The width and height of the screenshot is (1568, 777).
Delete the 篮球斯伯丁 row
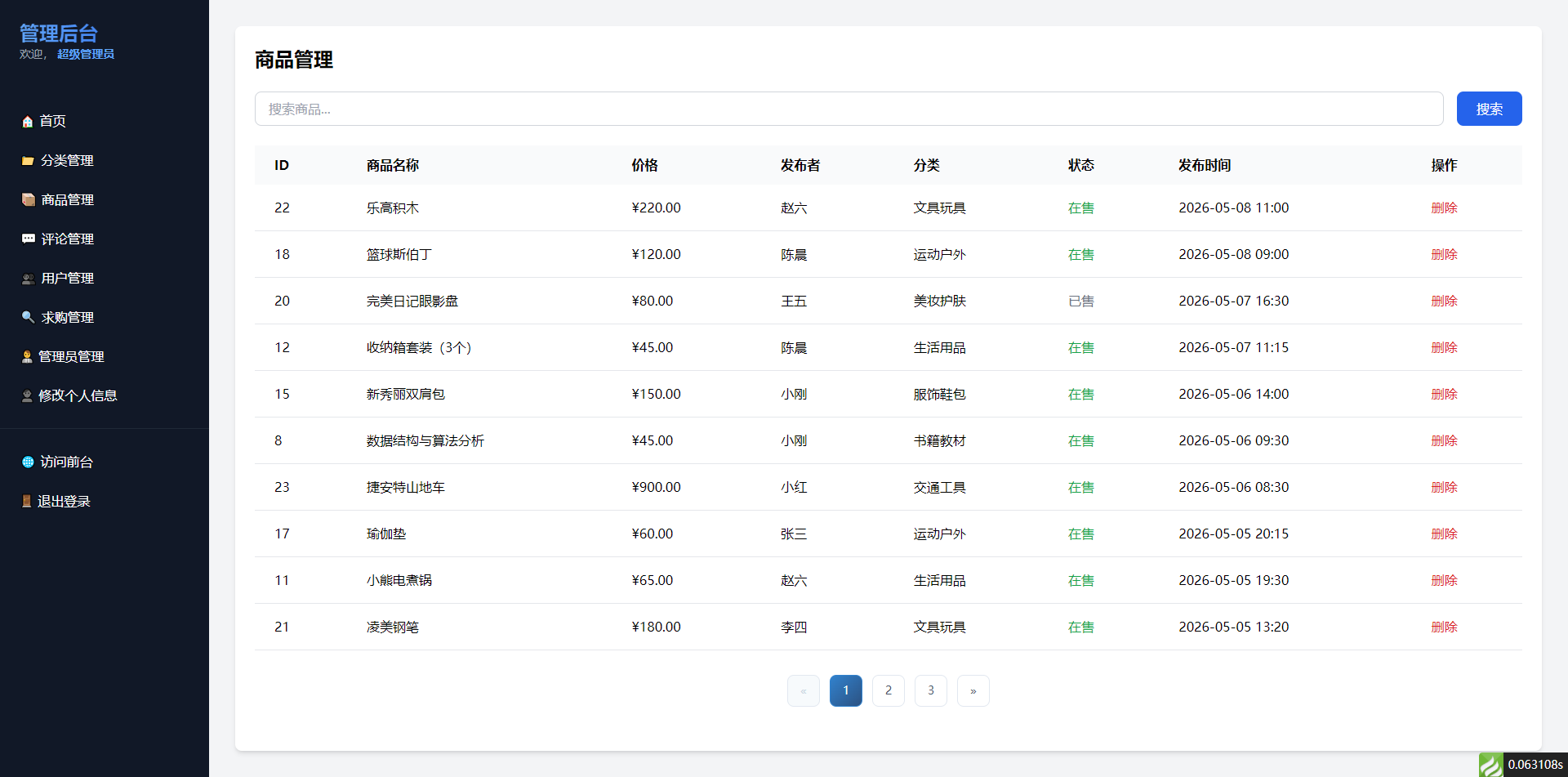tap(1444, 254)
